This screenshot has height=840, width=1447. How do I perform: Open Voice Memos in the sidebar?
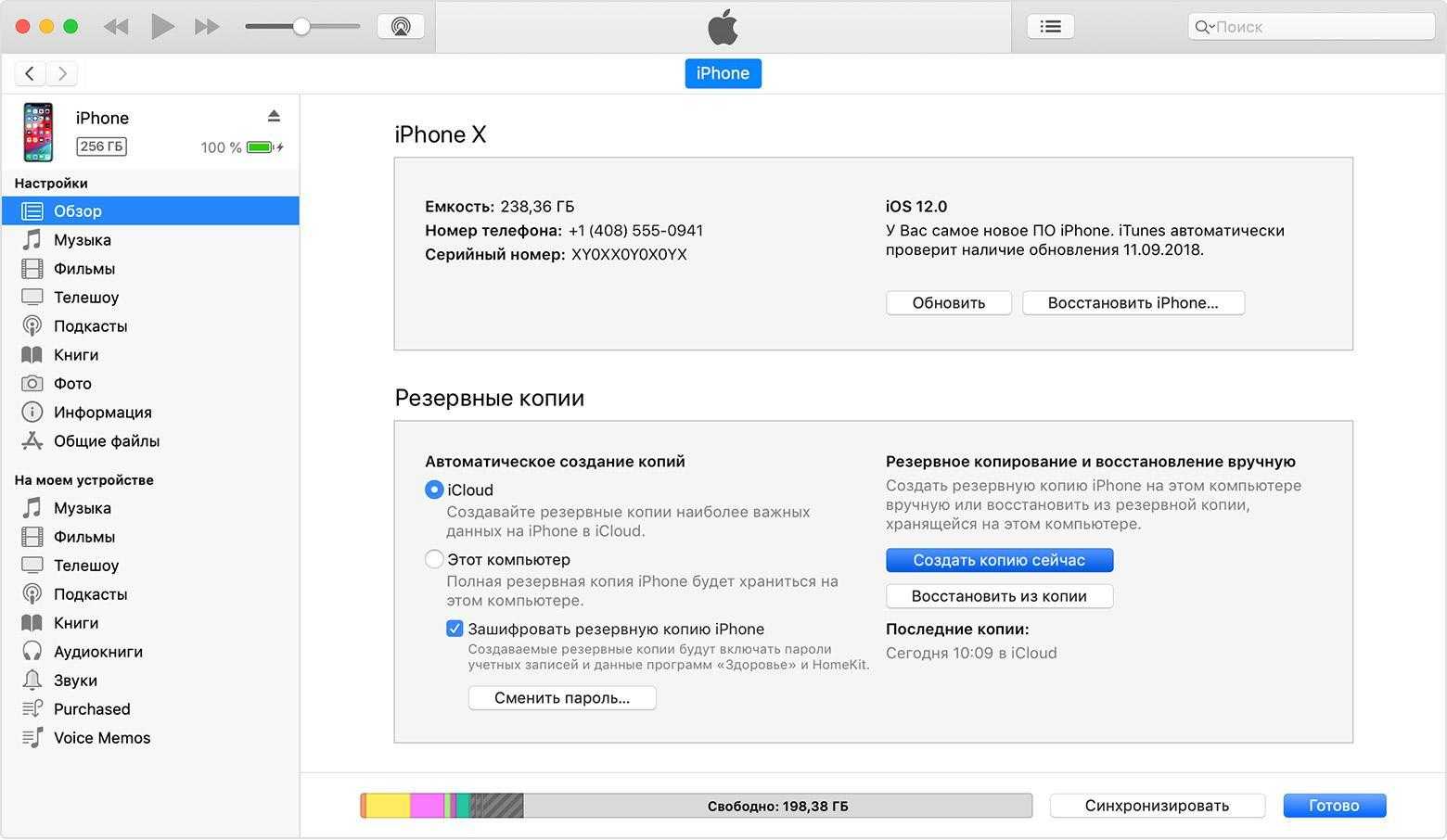pyautogui.click(x=101, y=738)
